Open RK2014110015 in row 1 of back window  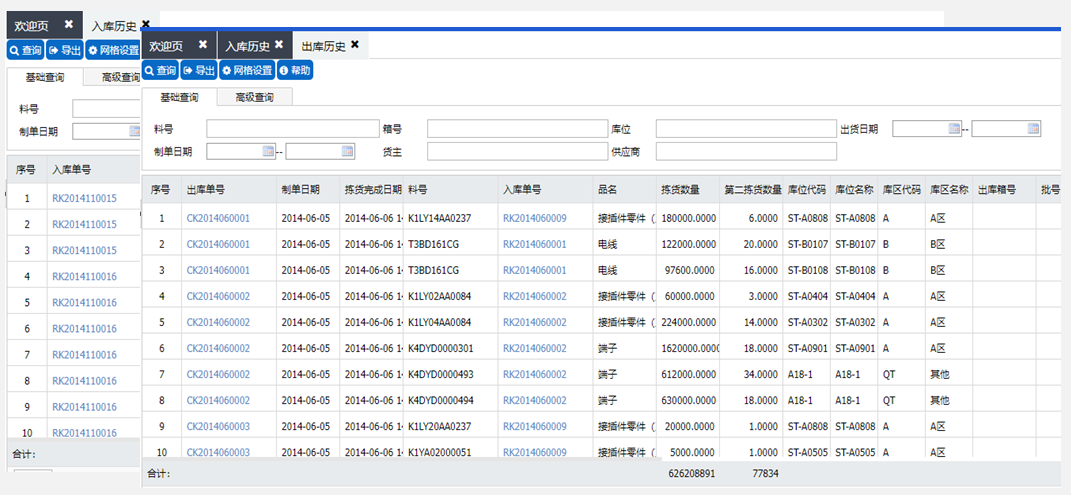coord(84,198)
